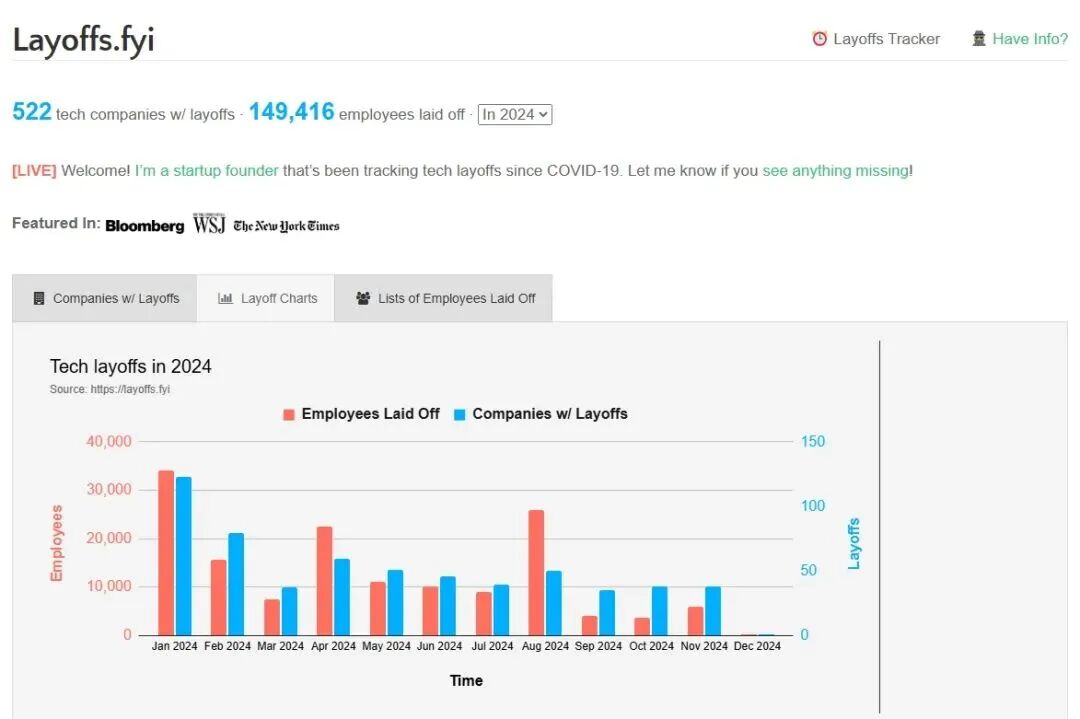Click the red Employees Laid Off legend swatch
The height and width of the screenshot is (719, 1080).
289,415
